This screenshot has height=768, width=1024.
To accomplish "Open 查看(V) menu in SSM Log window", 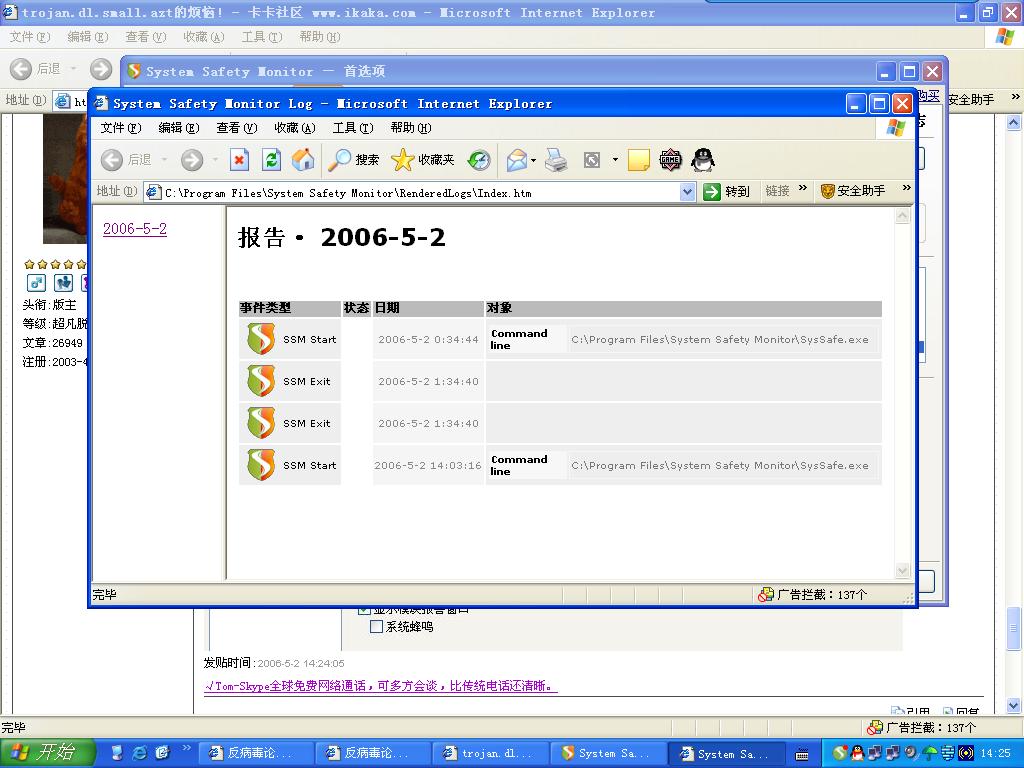I will (236, 128).
